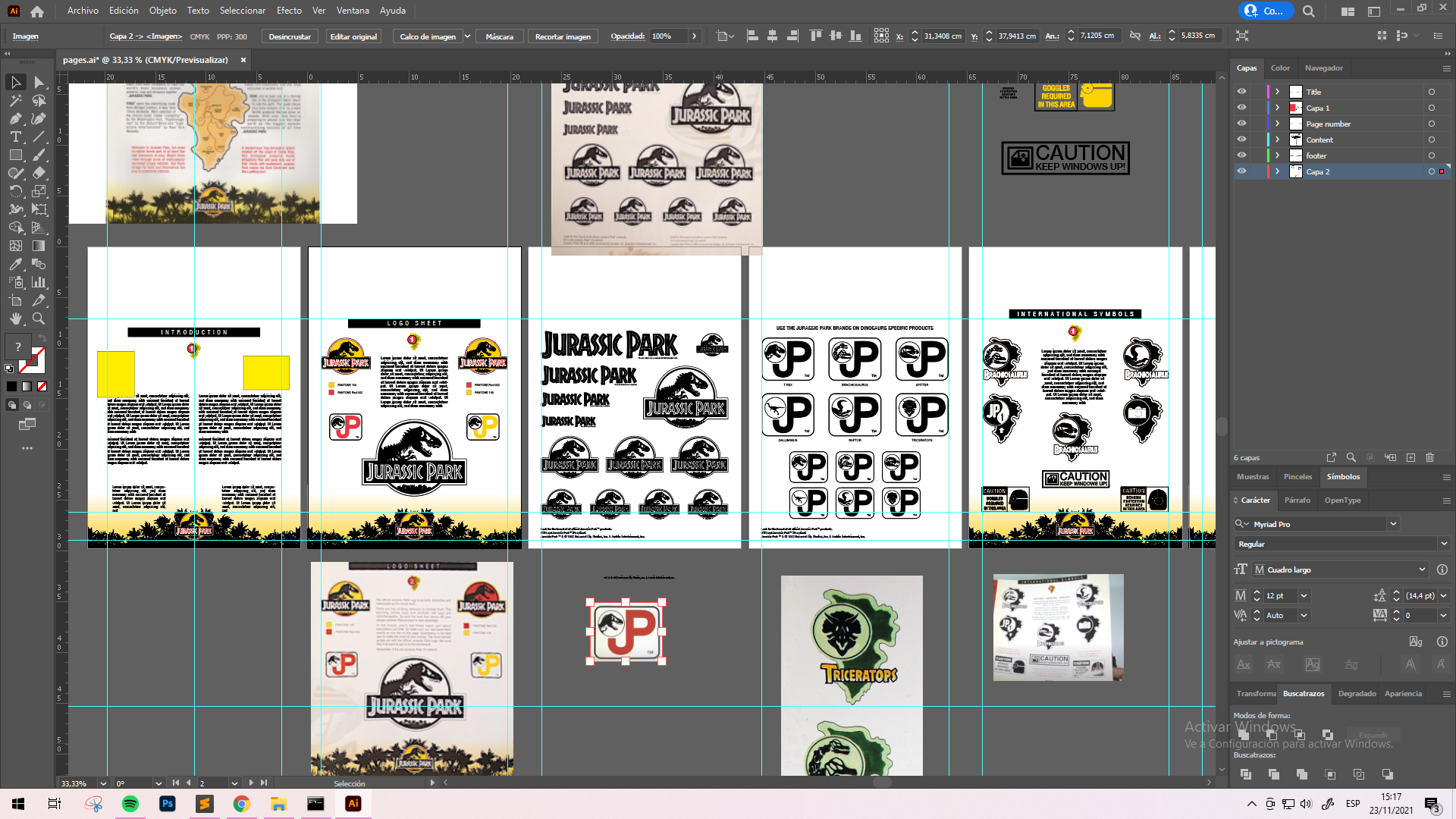Image resolution: width=1456 pixels, height=819 pixels.
Task: Hide the Title layer
Action: [x=1241, y=92]
